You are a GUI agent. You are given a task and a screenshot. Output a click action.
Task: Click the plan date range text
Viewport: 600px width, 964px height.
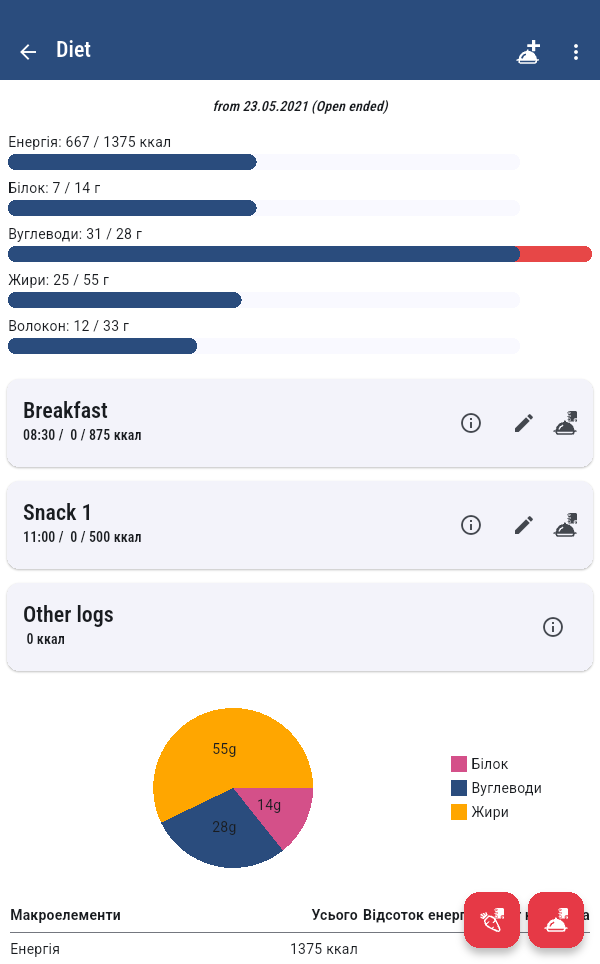point(300,106)
